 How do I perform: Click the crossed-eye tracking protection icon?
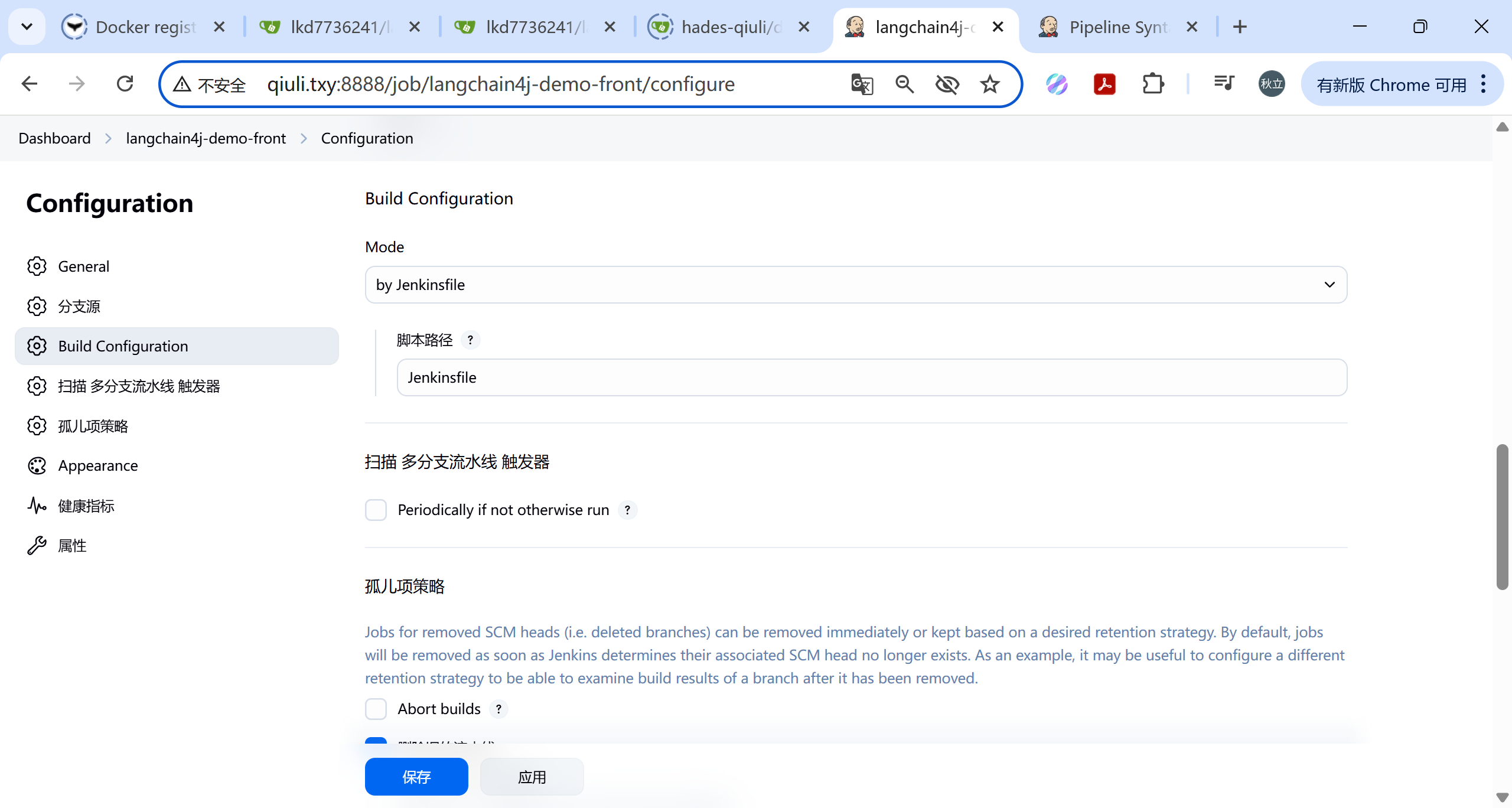click(947, 84)
